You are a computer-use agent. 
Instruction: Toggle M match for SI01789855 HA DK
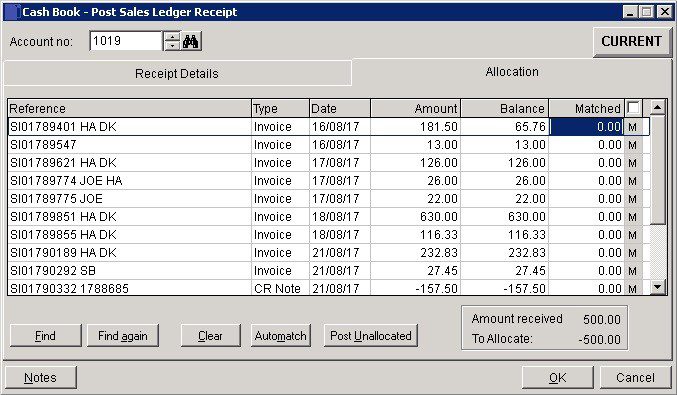[633, 235]
